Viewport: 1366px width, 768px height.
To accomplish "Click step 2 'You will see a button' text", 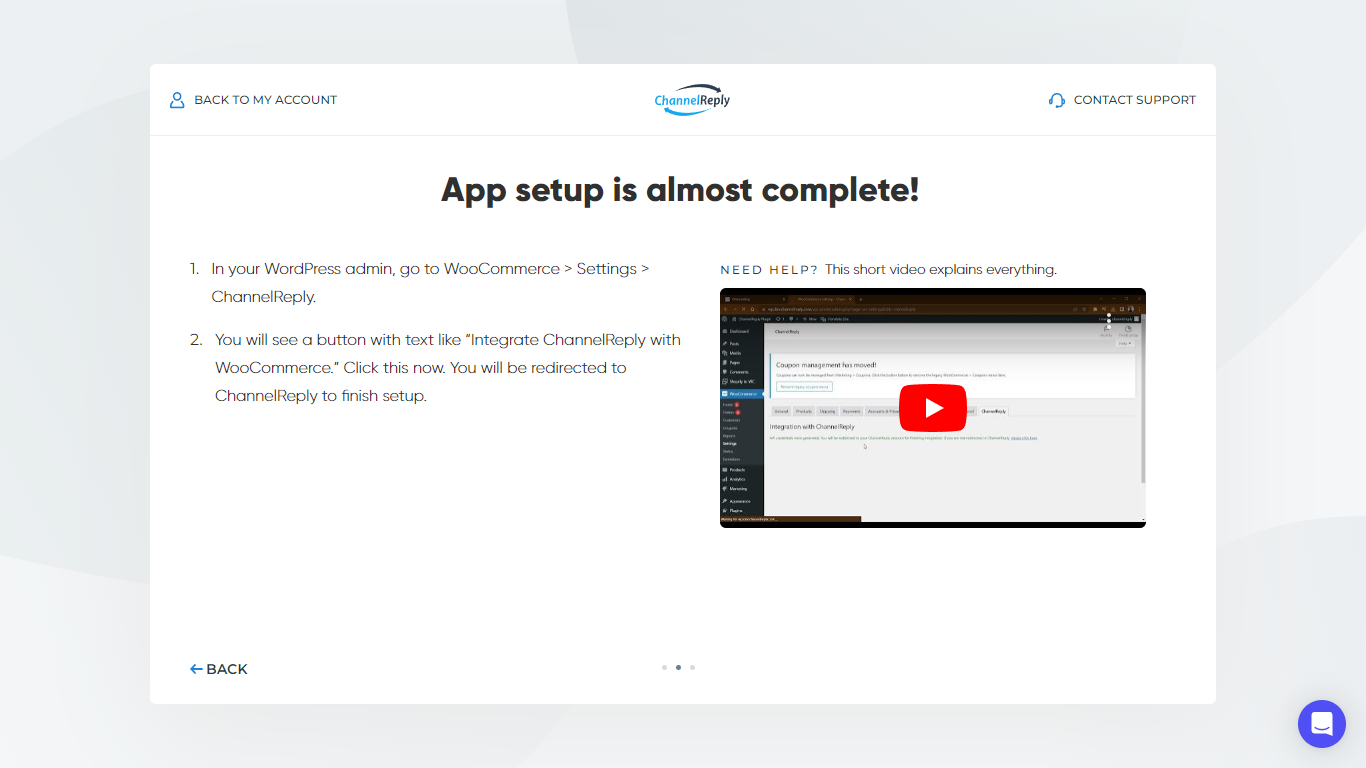I will [448, 368].
